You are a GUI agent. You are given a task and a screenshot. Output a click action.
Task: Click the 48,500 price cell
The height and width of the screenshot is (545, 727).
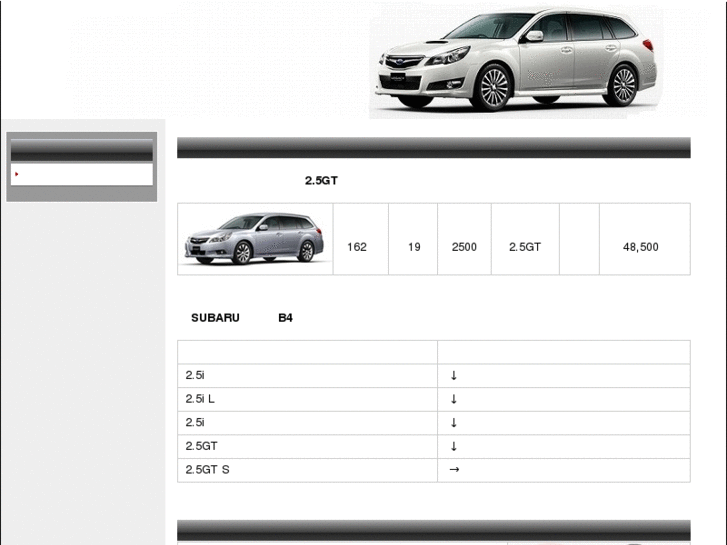[x=644, y=239]
